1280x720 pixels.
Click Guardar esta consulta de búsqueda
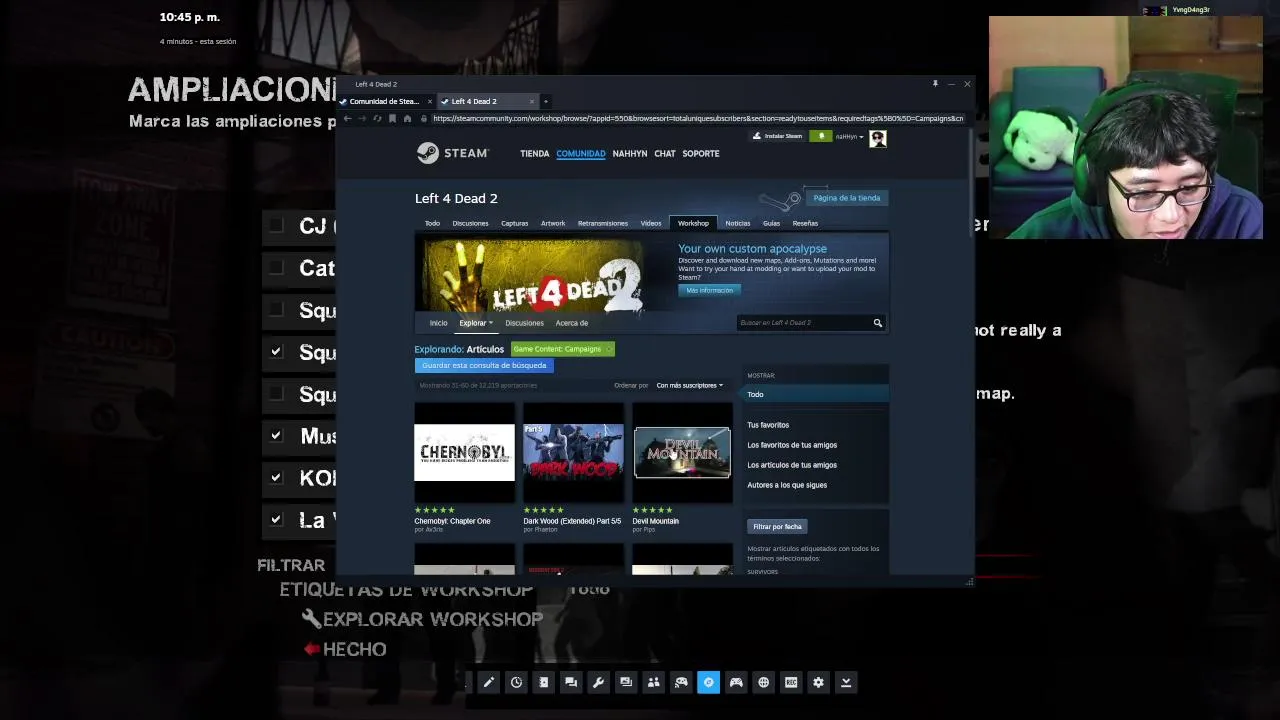484,365
